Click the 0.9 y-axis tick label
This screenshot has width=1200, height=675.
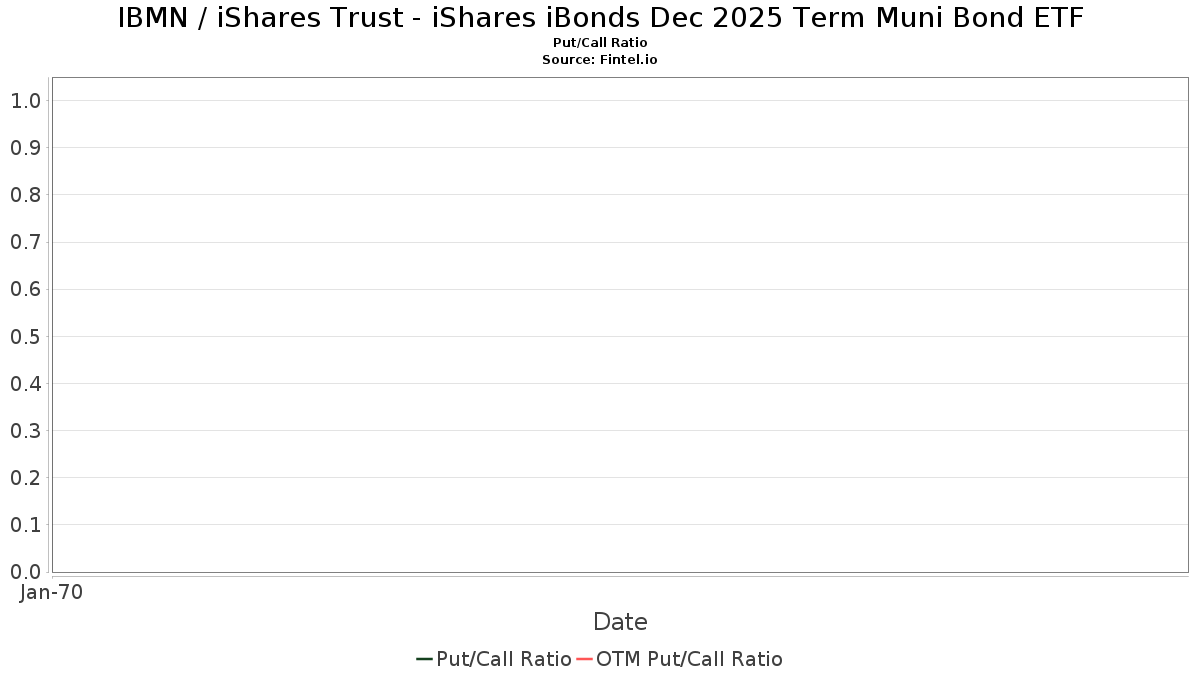[x=25, y=147]
